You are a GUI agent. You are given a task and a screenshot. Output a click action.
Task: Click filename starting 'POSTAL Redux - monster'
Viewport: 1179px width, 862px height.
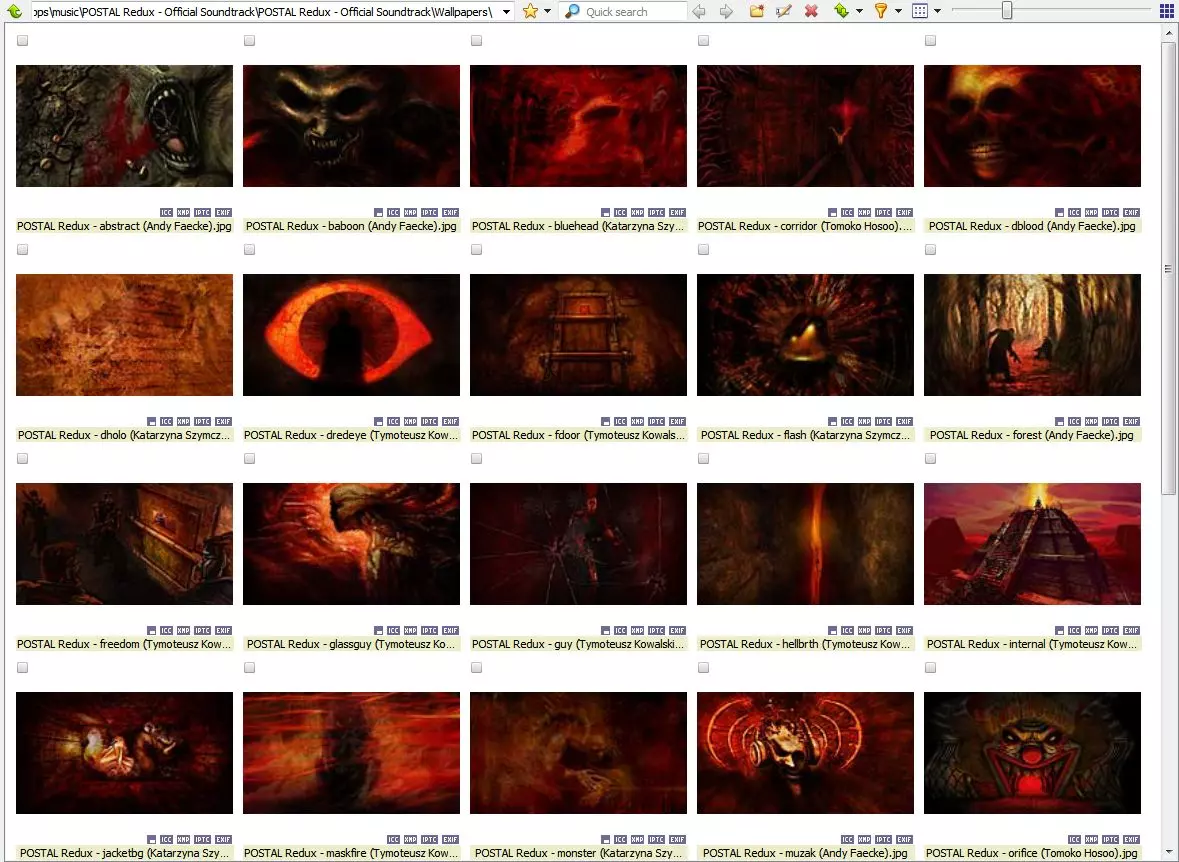click(x=578, y=853)
